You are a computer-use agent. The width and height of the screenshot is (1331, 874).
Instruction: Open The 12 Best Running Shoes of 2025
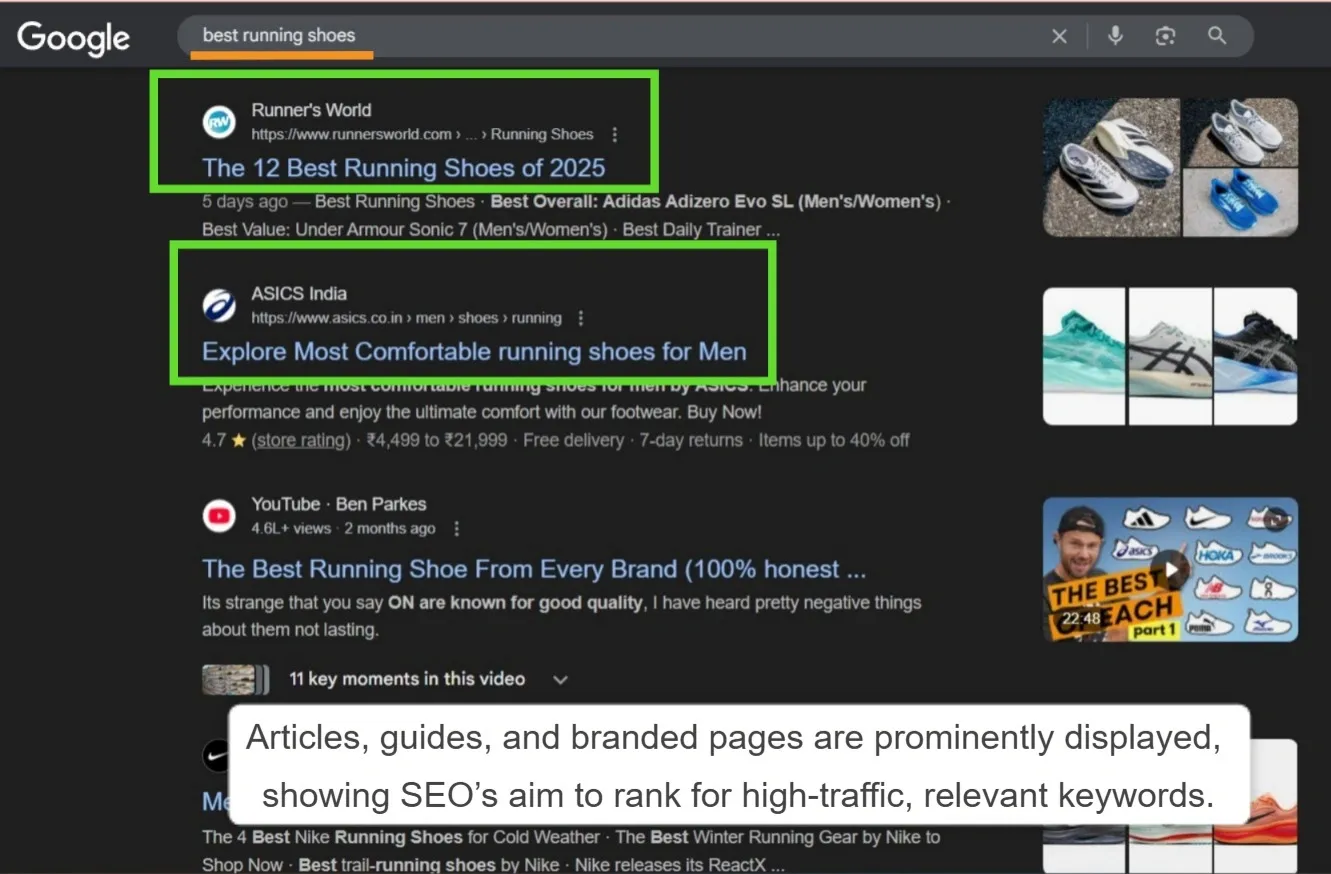(x=403, y=168)
